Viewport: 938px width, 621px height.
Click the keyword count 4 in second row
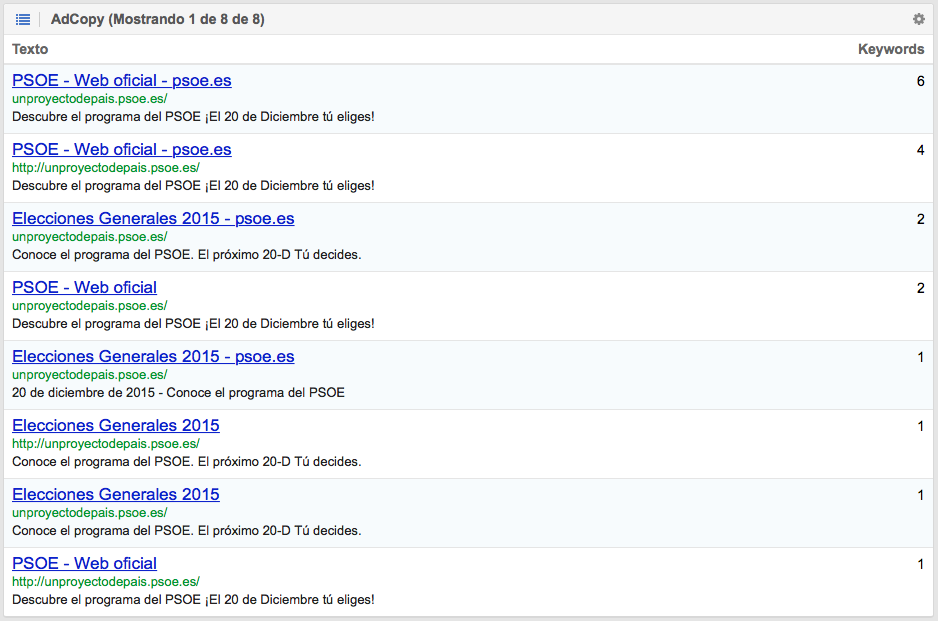[x=920, y=150]
